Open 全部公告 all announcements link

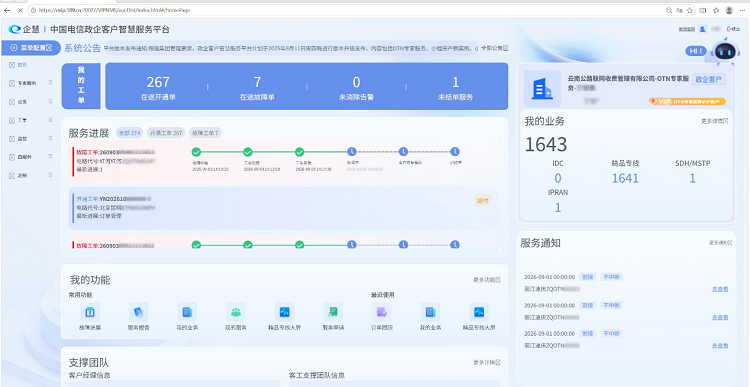tap(494, 48)
